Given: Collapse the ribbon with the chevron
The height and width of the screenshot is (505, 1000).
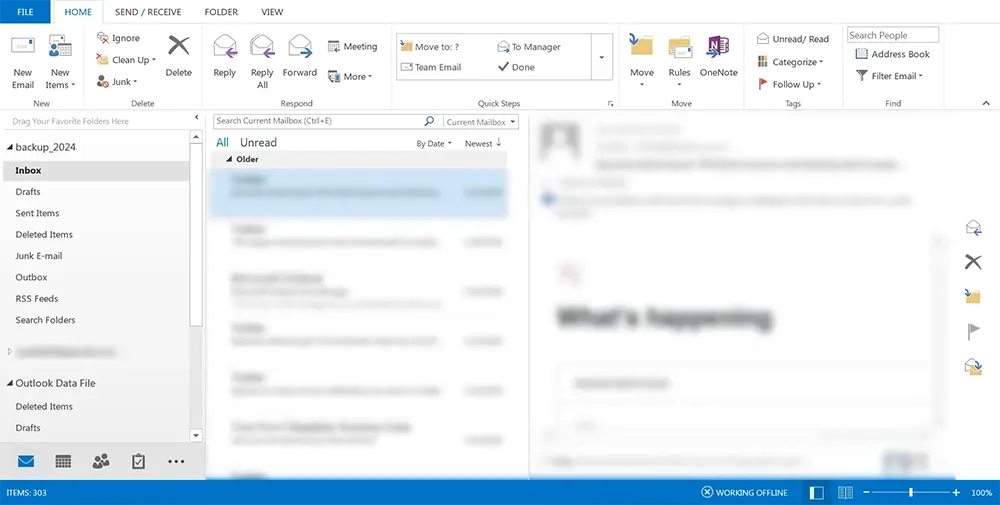Looking at the screenshot, I should pos(986,103).
